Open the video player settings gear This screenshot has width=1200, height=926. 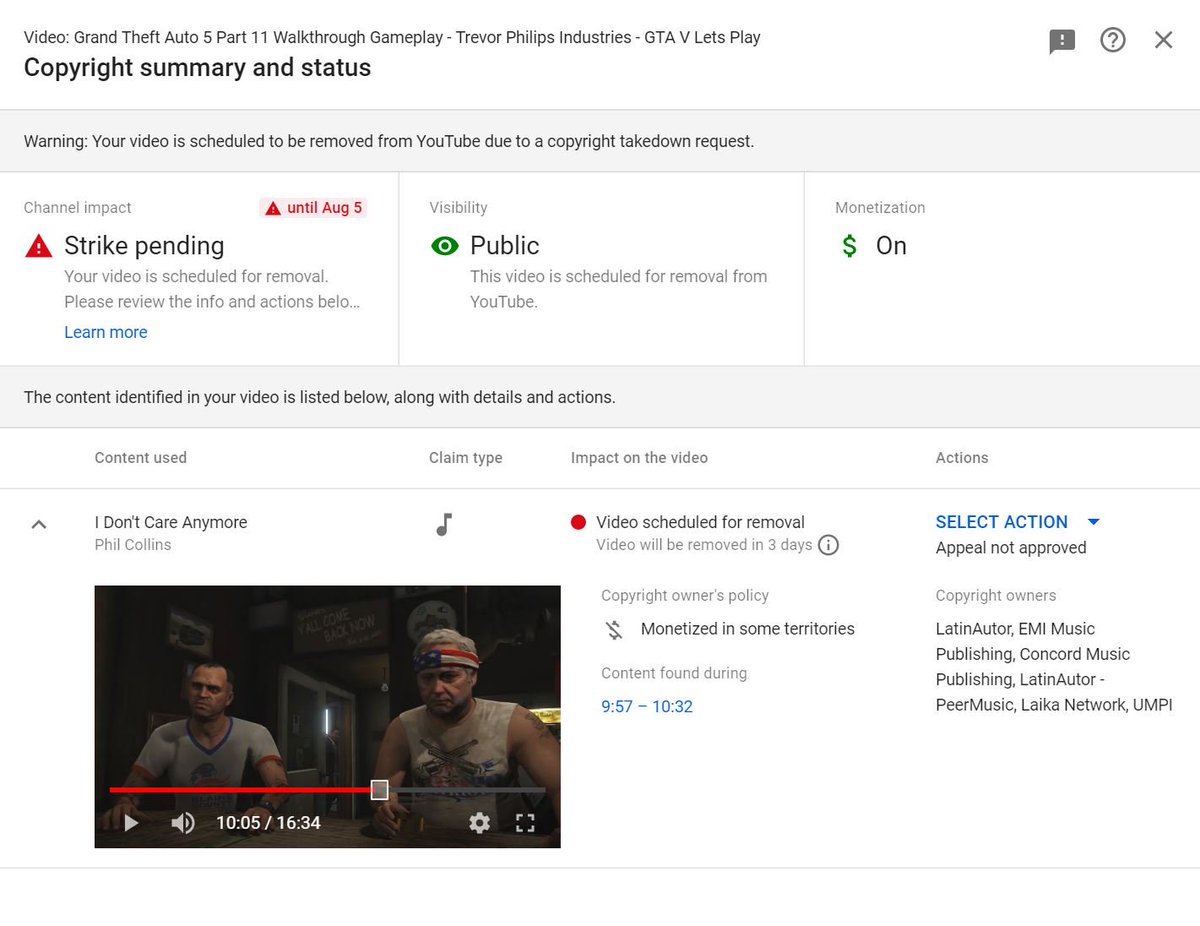coord(480,823)
